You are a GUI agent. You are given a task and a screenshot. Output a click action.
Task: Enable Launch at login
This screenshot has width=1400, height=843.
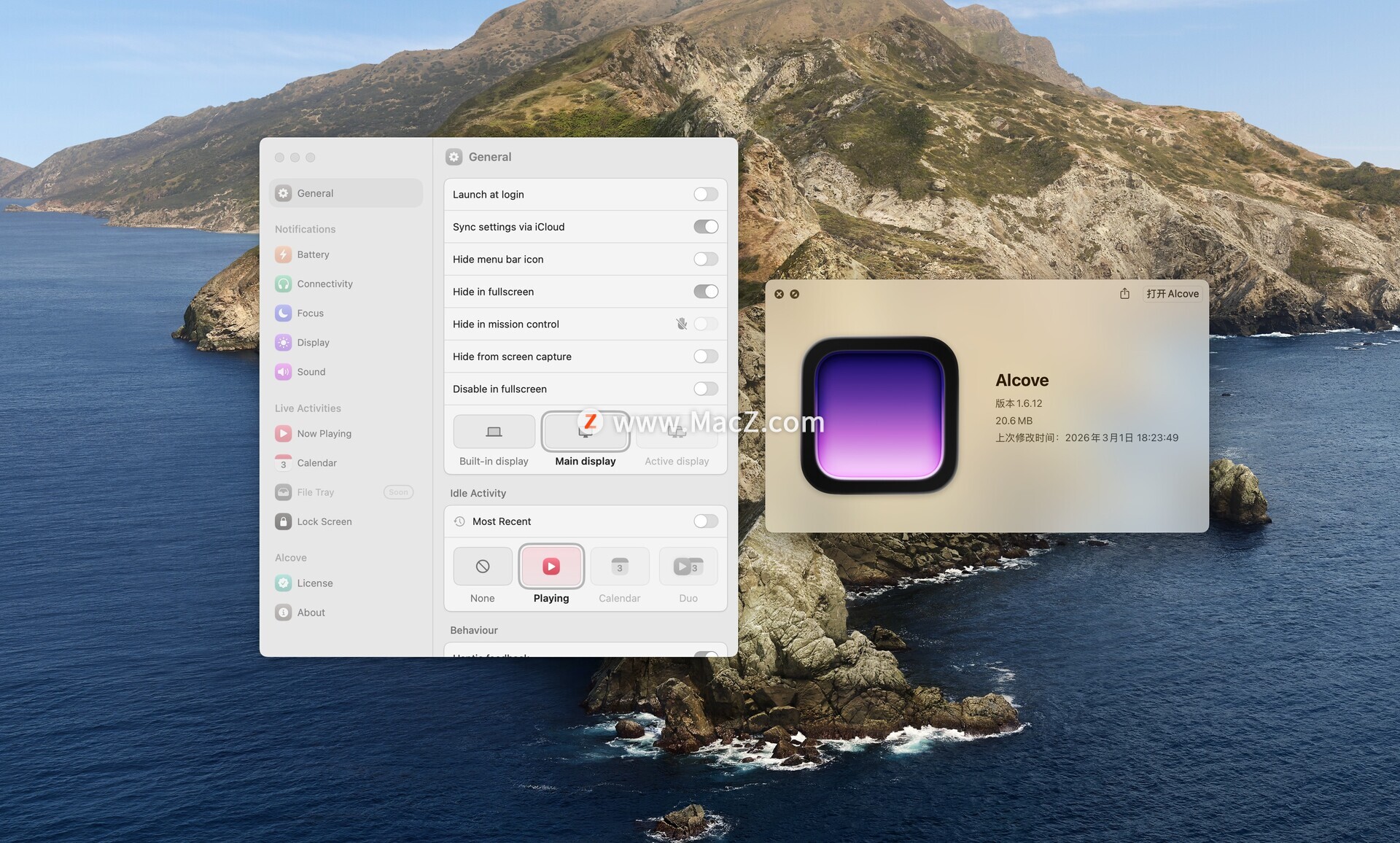point(705,194)
